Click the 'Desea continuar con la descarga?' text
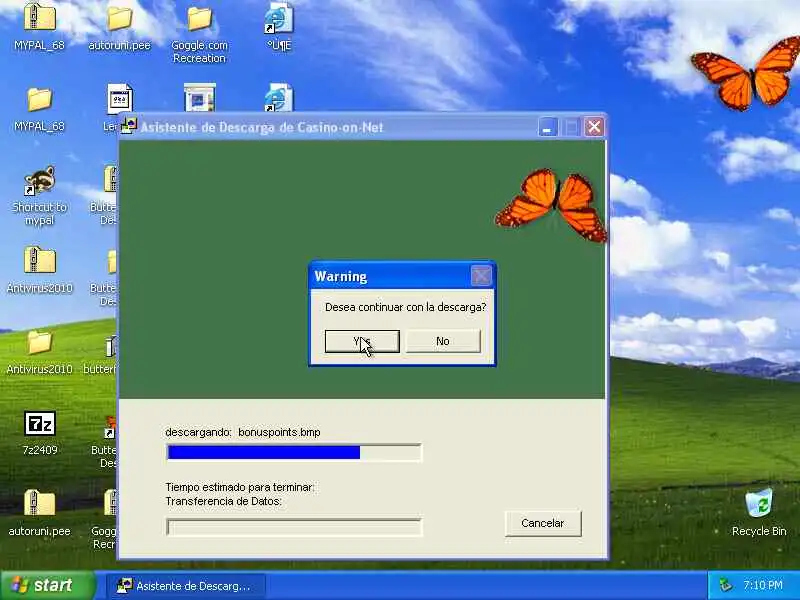Screen dimensions: 800x600 (x=406, y=307)
